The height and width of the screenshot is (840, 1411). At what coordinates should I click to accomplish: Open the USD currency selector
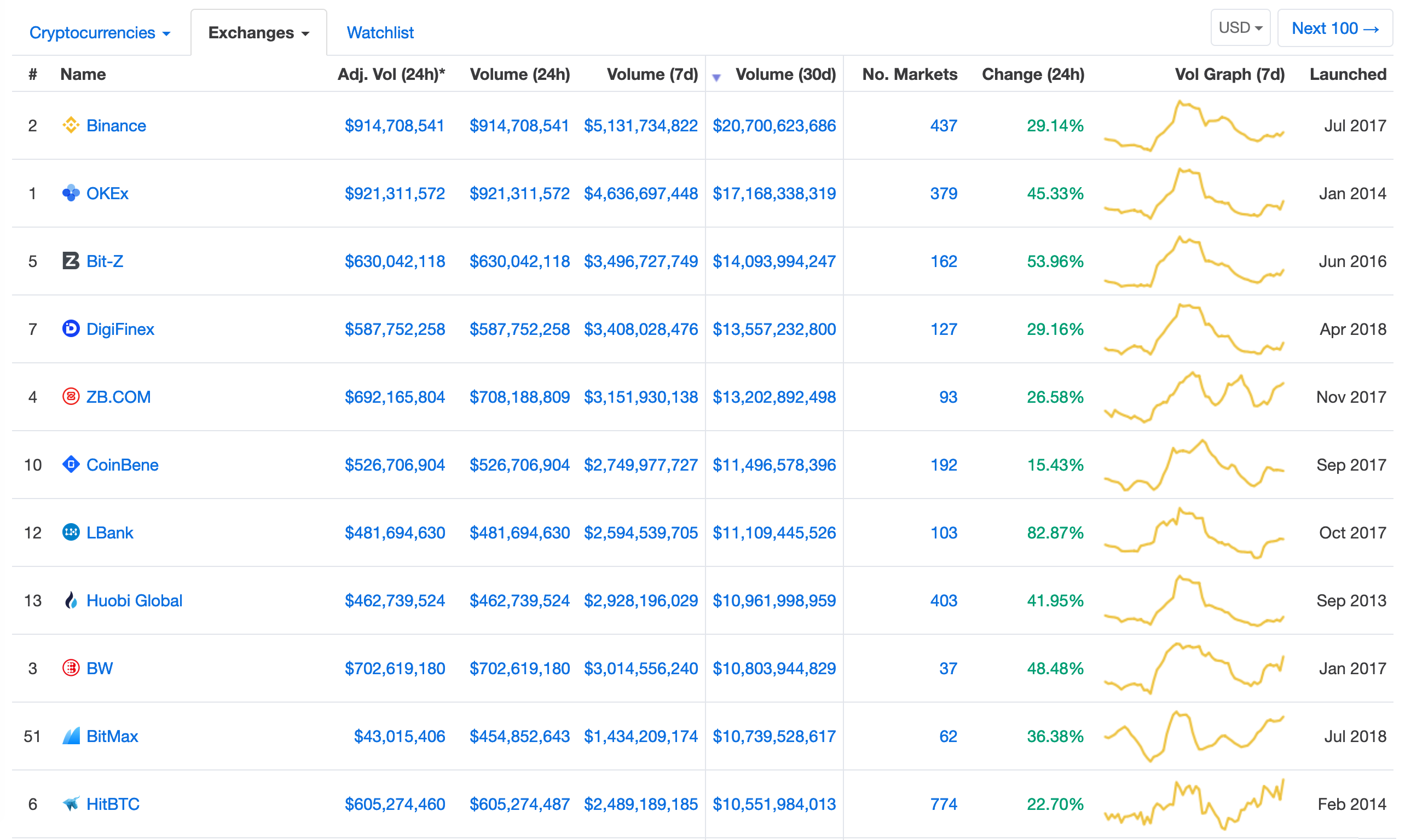(1240, 28)
